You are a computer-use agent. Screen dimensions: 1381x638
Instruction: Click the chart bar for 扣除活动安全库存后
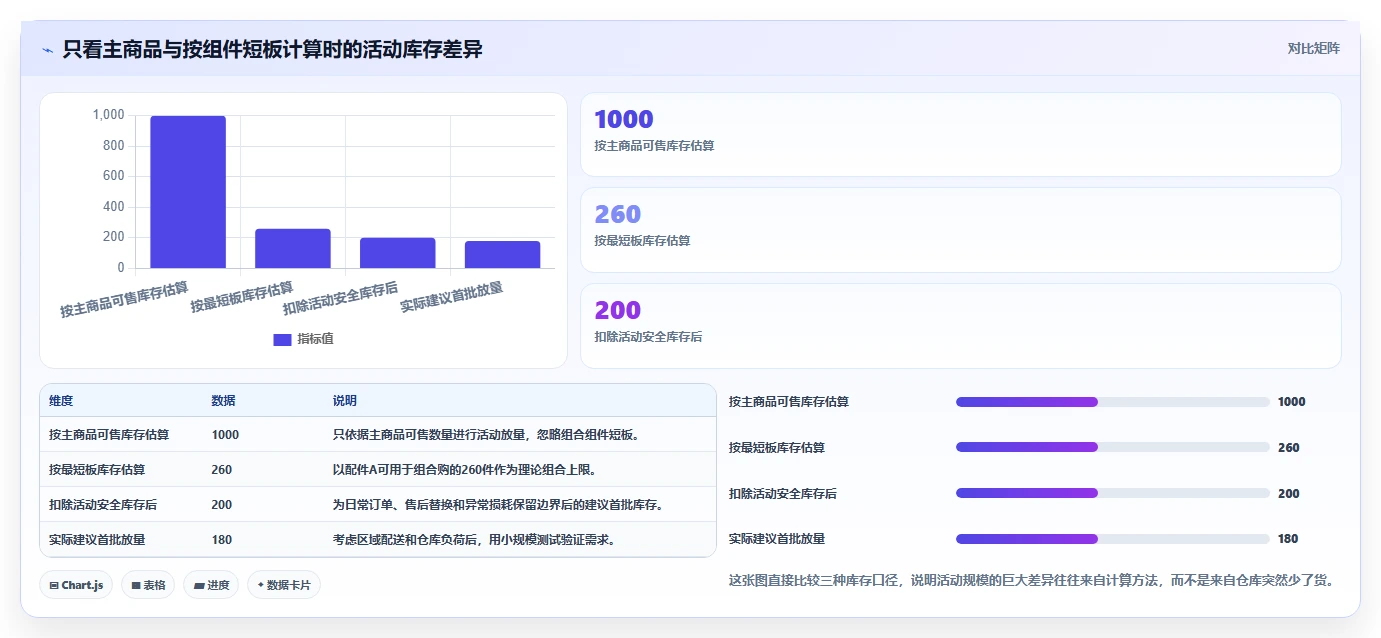coord(398,253)
